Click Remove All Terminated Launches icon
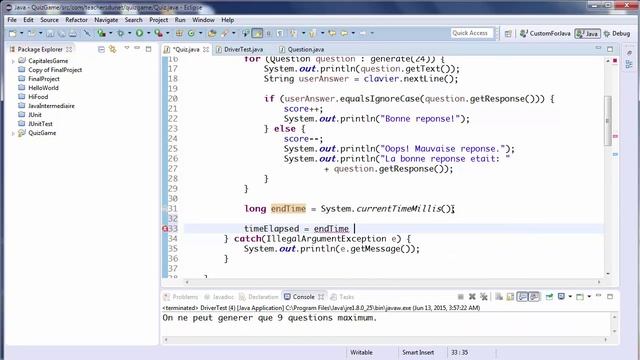Image resolution: width=640 pixels, height=360 pixels. pos(484,297)
